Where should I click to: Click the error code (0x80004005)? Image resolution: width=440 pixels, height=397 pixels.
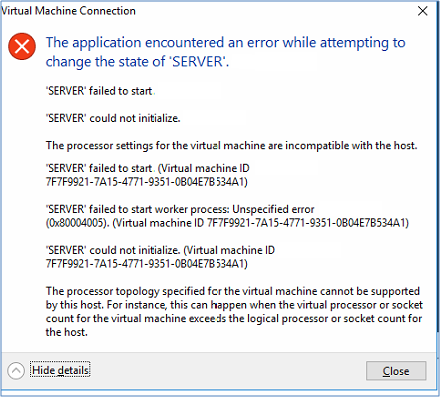(x=77, y=223)
